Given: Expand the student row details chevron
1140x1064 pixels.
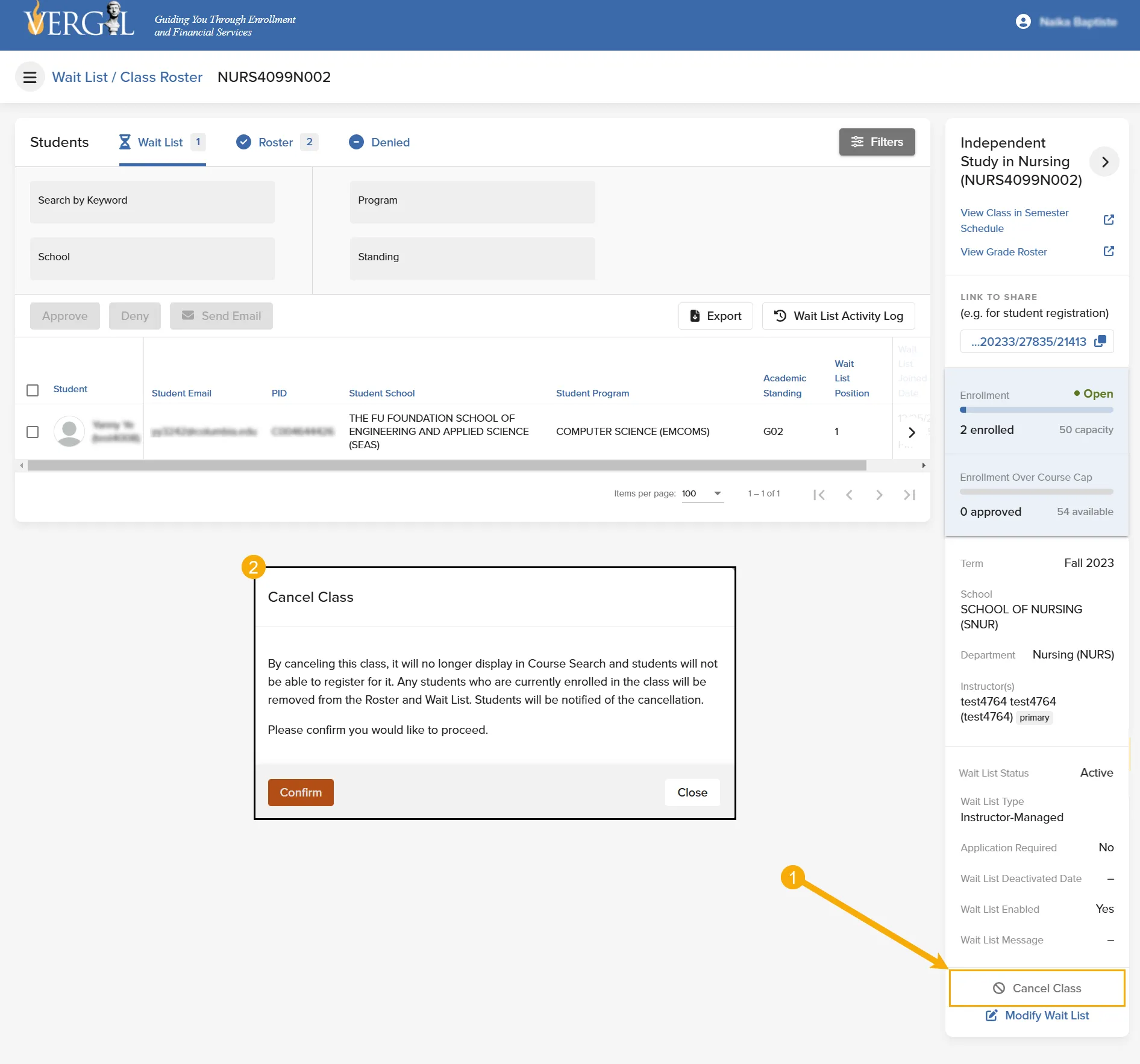Looking at the screenshot, I should pyautogui.click(x=912, y=432).
